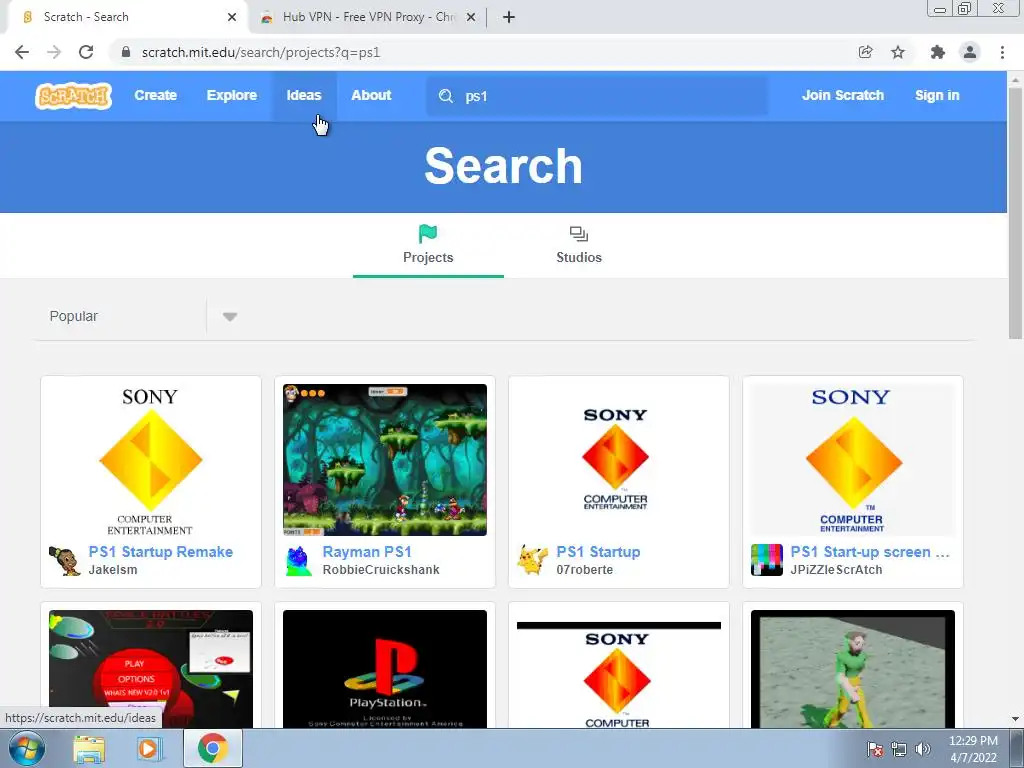Open the Windows Start button
The width and height of the screenshot is (1024, 768).
pyautogui.click(x=26, y=748)
